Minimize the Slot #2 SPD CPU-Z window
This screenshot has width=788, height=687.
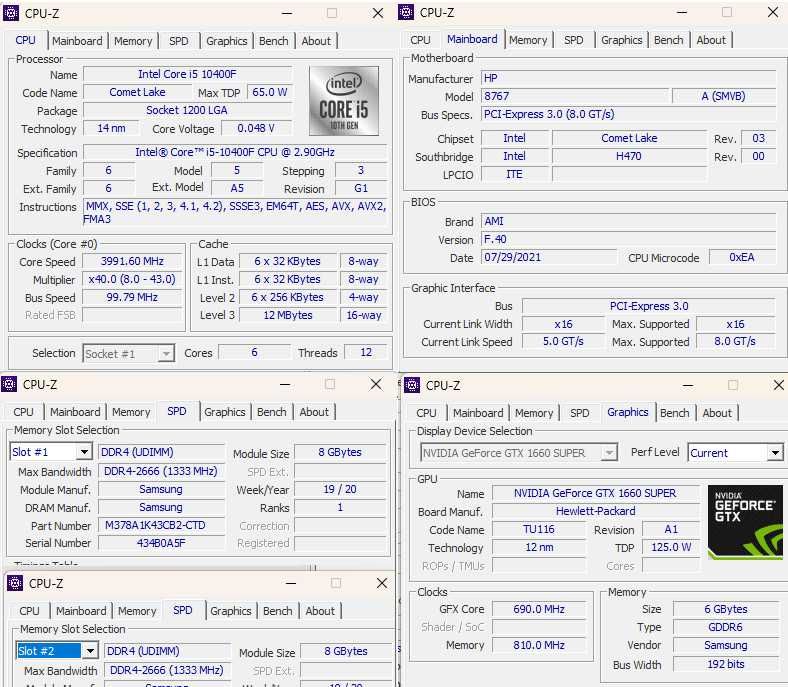[291, 583]
